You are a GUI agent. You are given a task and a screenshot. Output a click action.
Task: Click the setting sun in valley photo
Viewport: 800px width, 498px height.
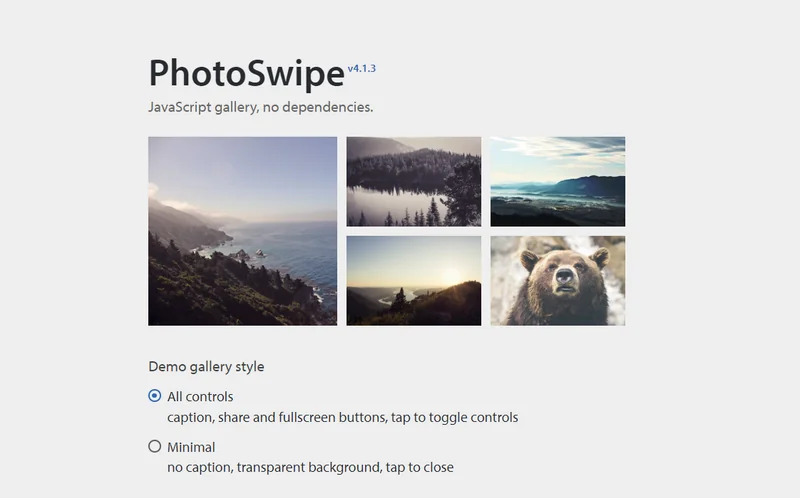click(x=451, y=276)
